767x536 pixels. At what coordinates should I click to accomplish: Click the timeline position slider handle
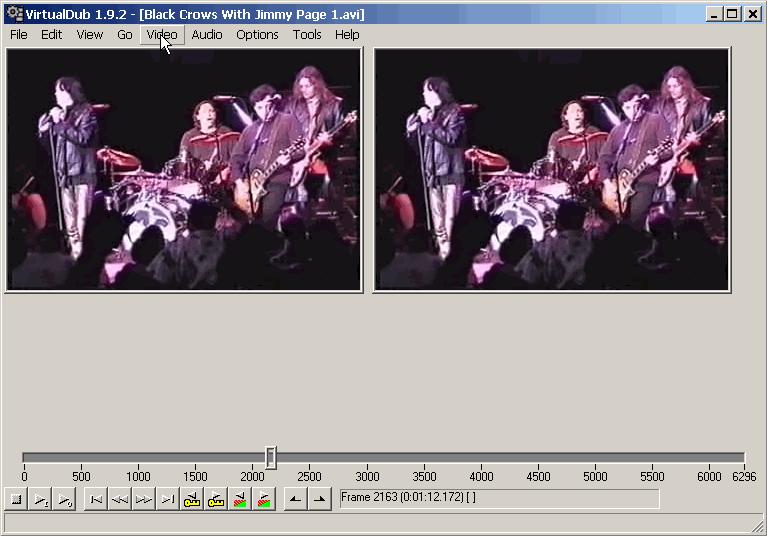(271, 458)
